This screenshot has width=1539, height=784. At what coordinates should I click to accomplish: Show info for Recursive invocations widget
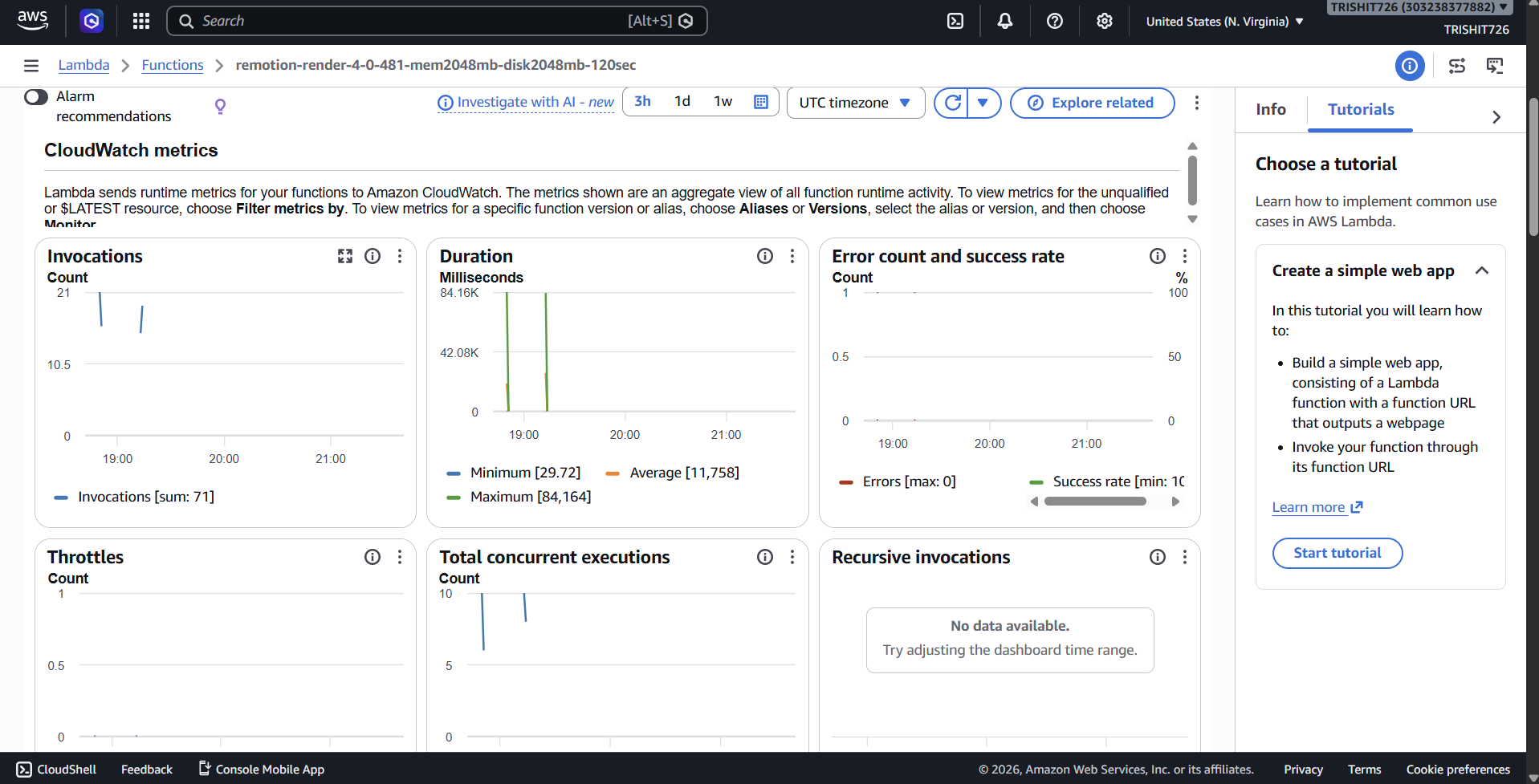coord(1158,557)
